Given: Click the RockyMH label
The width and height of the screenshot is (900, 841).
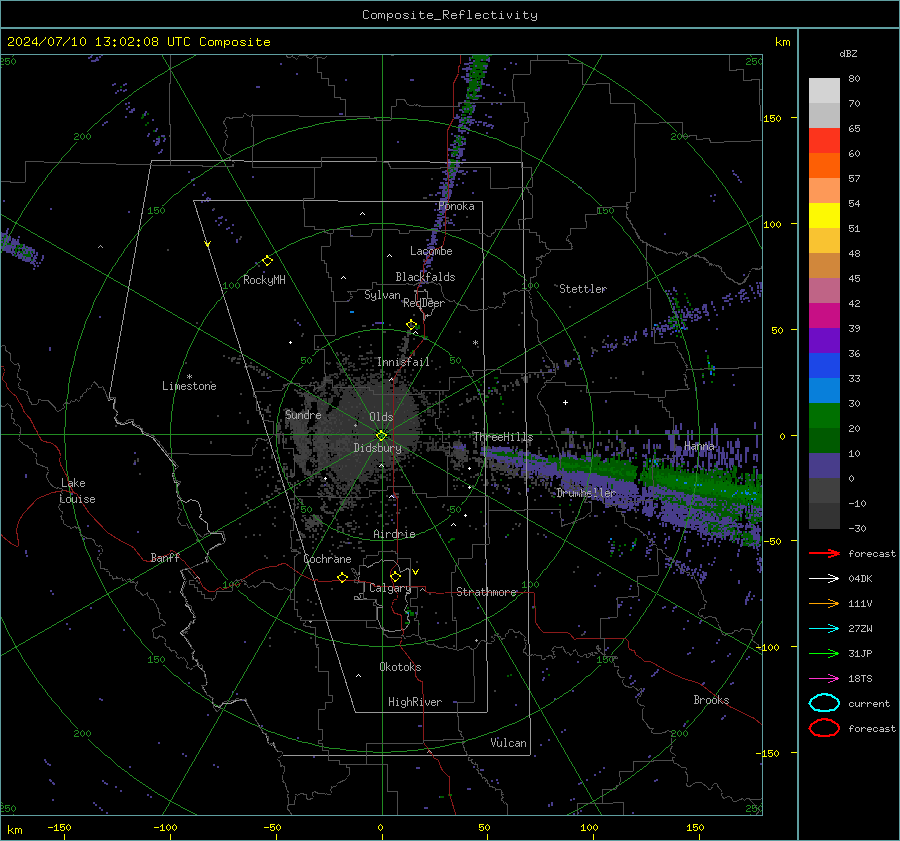Looking at the screenshot, I should [264, 280].
